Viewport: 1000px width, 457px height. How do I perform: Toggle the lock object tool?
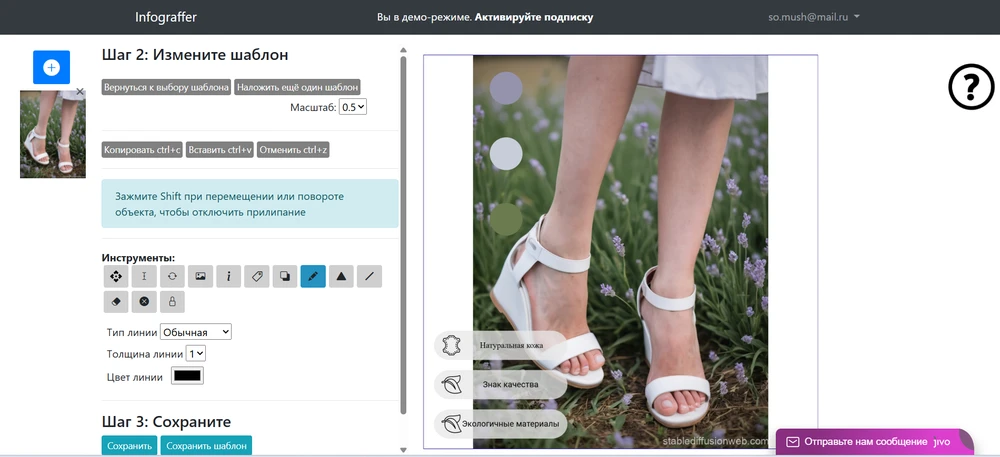172,301
